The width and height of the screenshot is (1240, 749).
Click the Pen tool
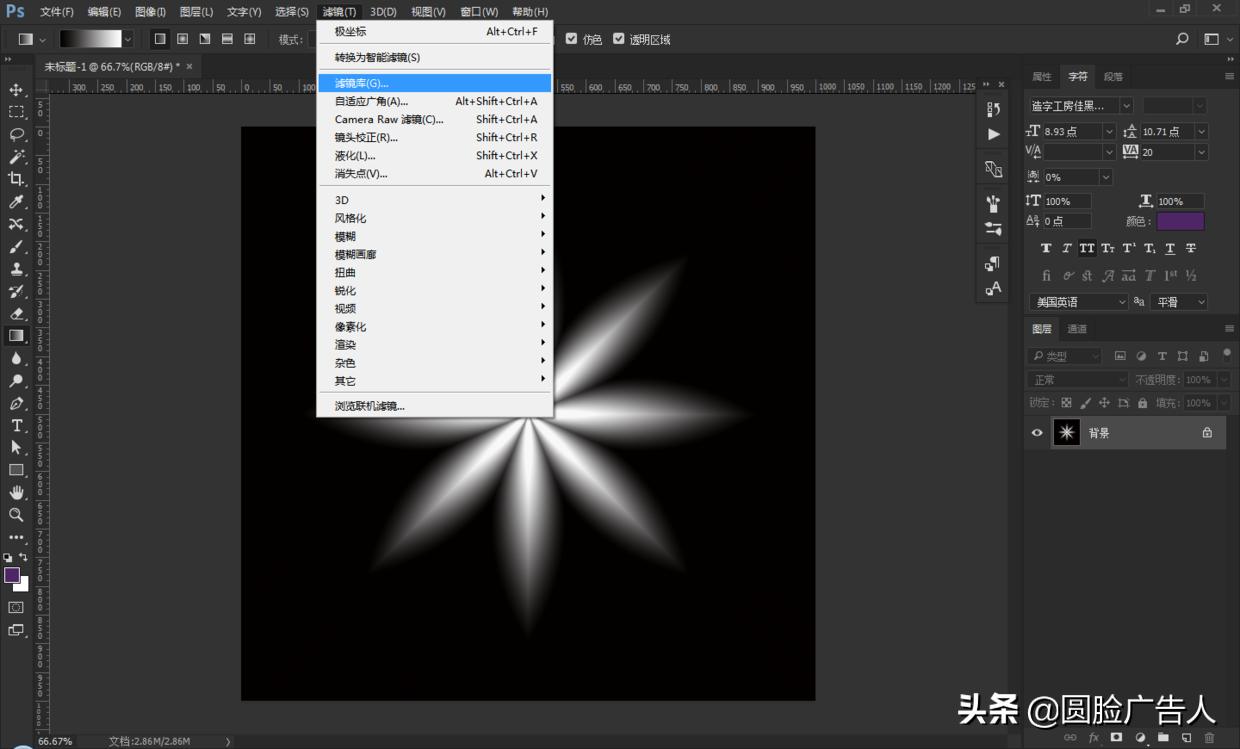click(x=16, y=403)
